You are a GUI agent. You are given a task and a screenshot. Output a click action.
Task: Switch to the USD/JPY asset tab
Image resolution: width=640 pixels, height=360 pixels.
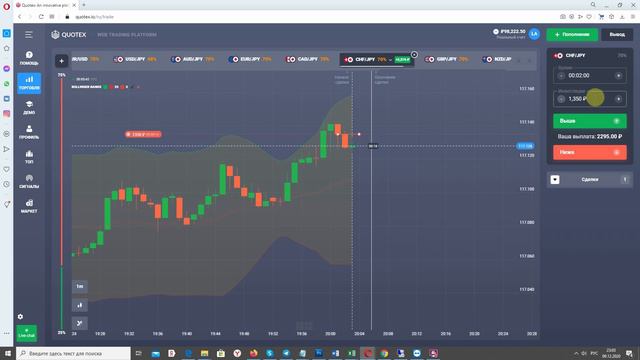(135, 59)
